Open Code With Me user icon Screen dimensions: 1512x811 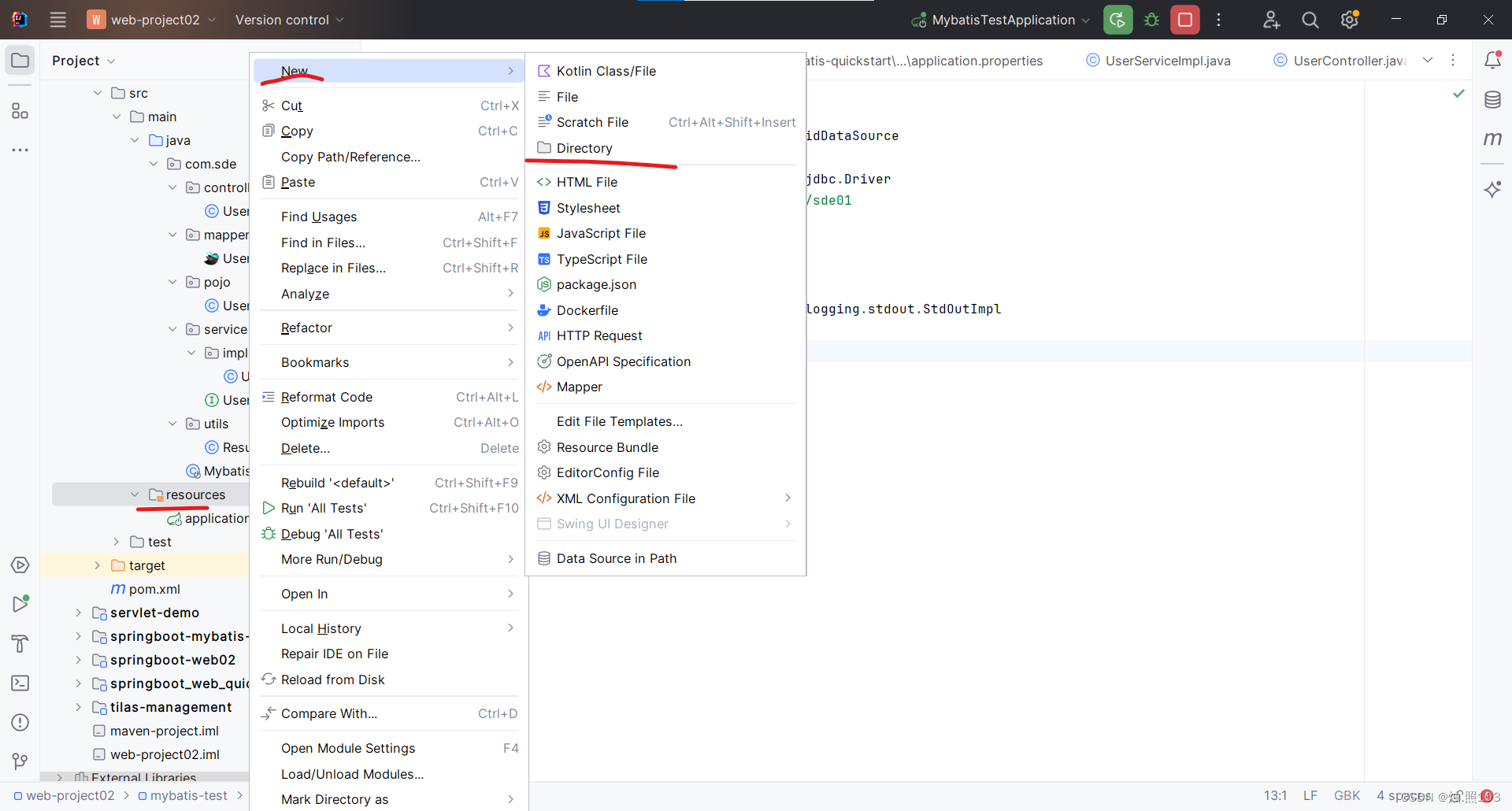pyautogui.click(x=1271, y=20)
